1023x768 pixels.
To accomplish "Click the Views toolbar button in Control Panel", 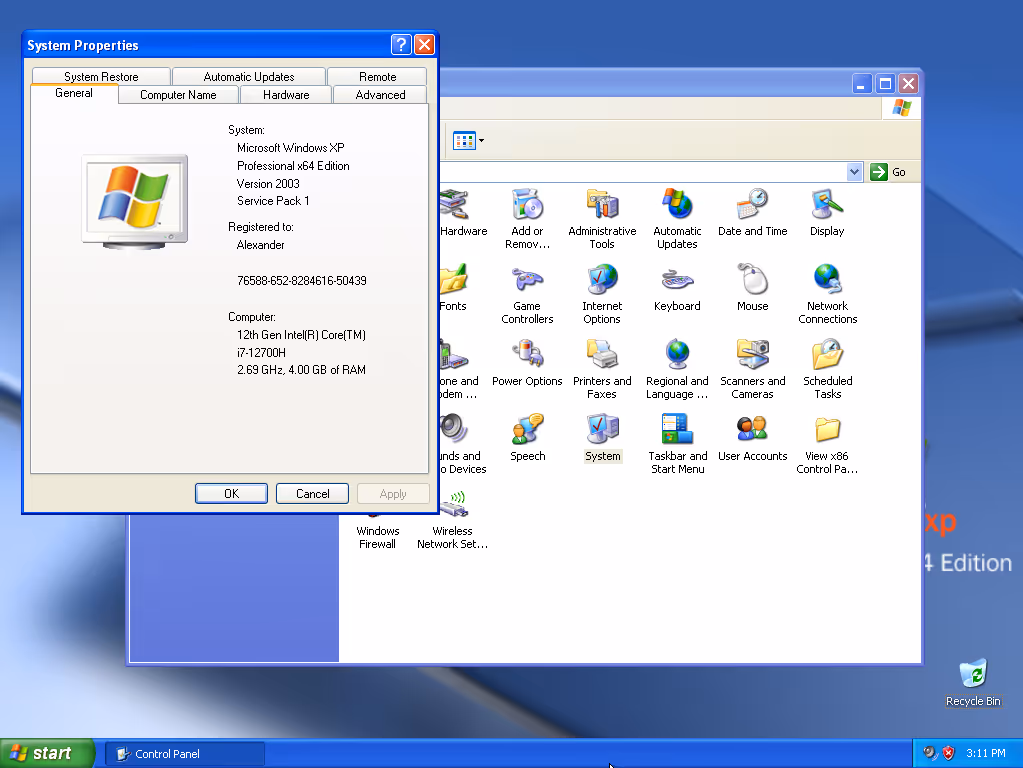I will click(468, 140).
